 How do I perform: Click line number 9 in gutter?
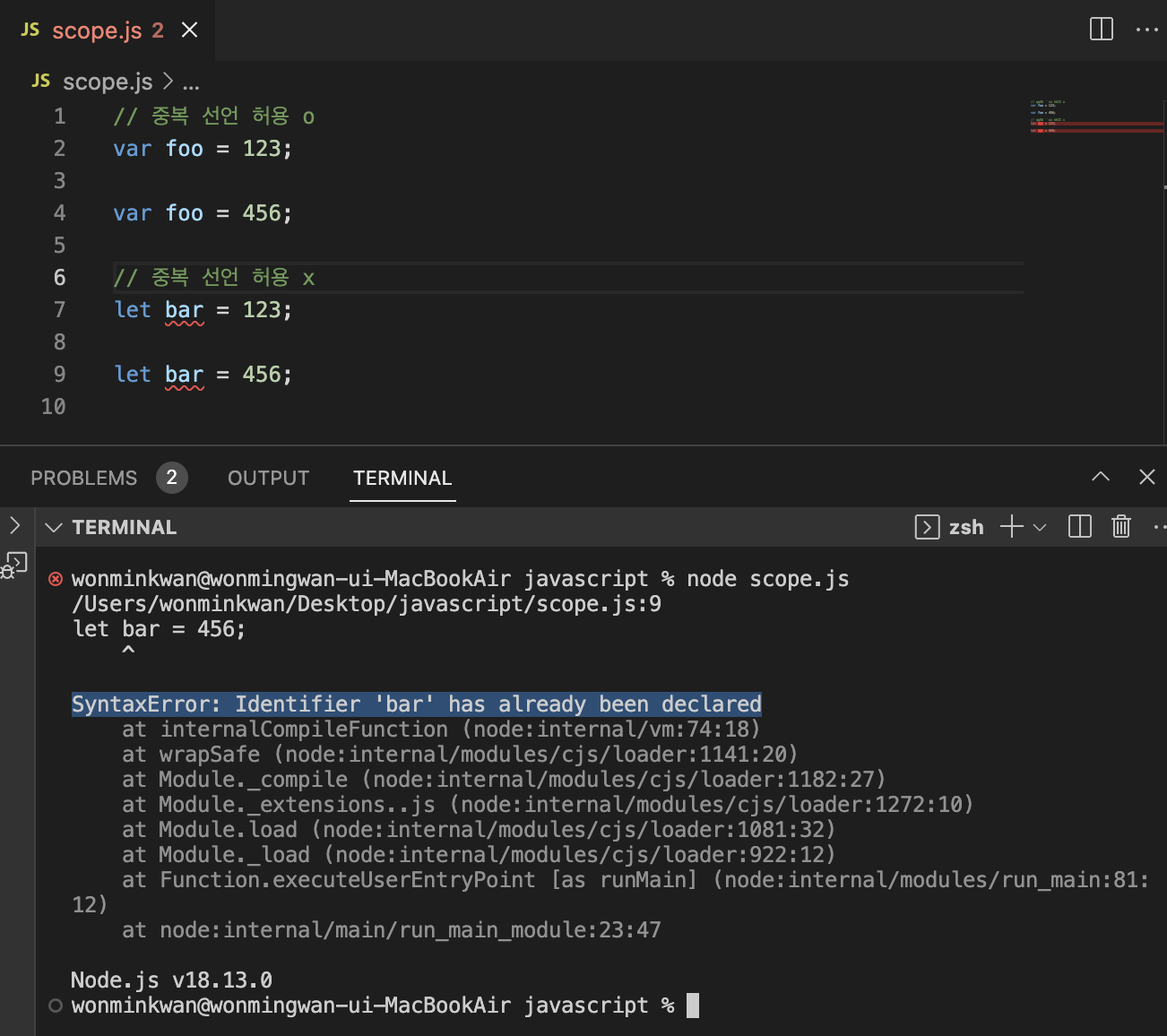59,375
